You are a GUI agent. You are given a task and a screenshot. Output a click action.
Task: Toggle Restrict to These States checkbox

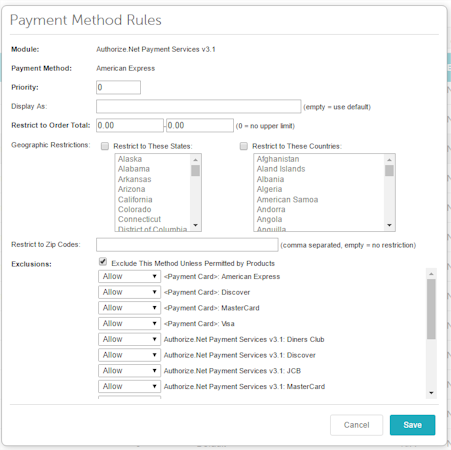click(x=105, y=146)
